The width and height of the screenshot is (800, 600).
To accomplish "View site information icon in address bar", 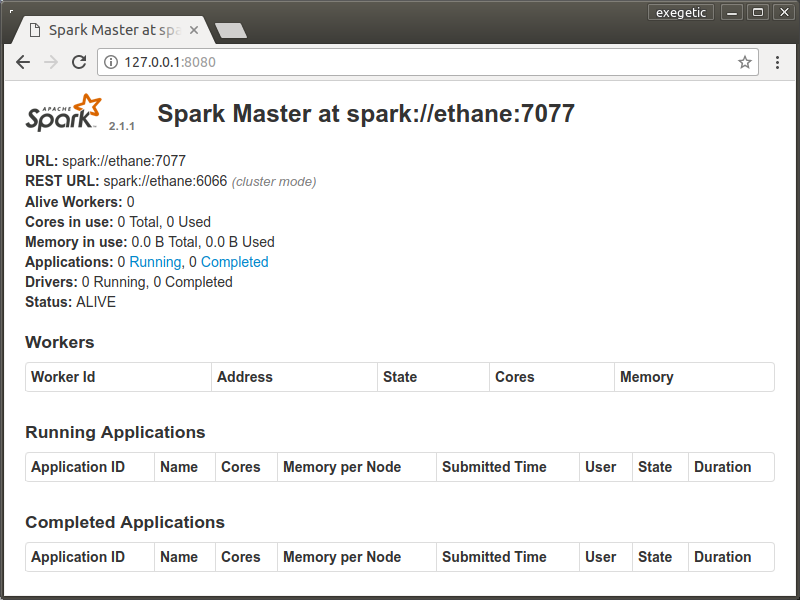I will point(111,62).
